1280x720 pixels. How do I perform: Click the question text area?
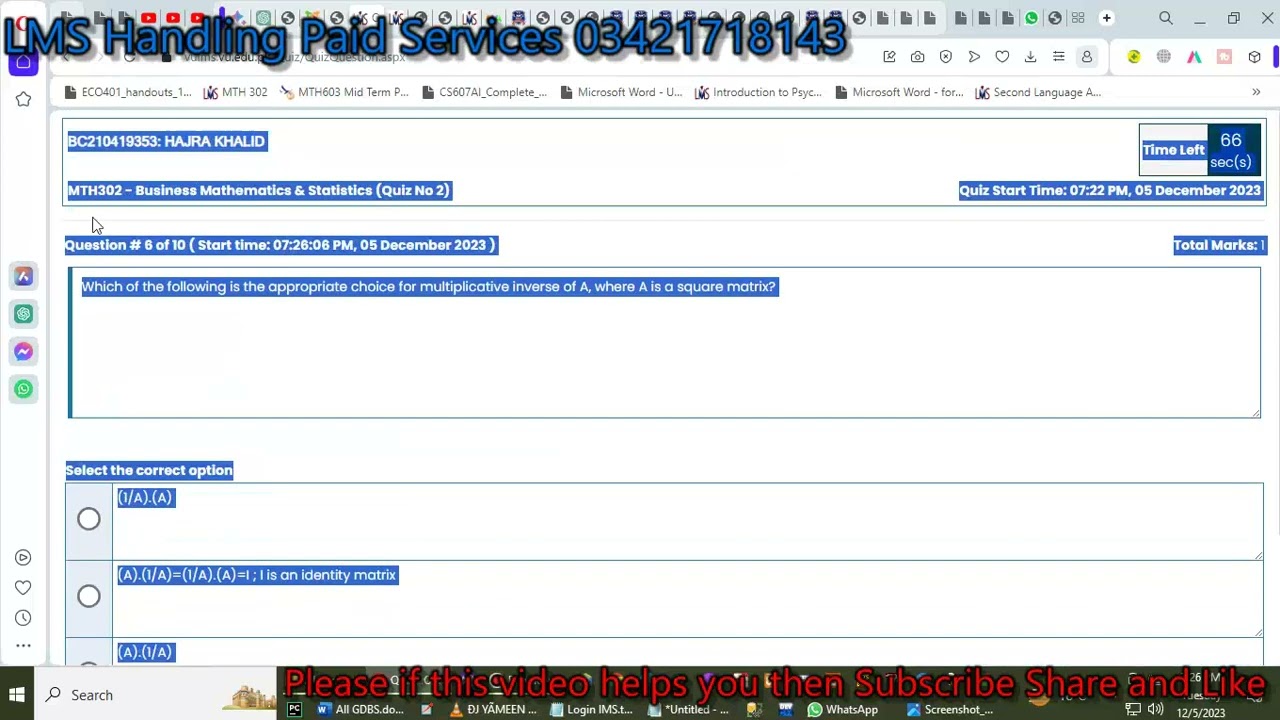click(664, 342)
